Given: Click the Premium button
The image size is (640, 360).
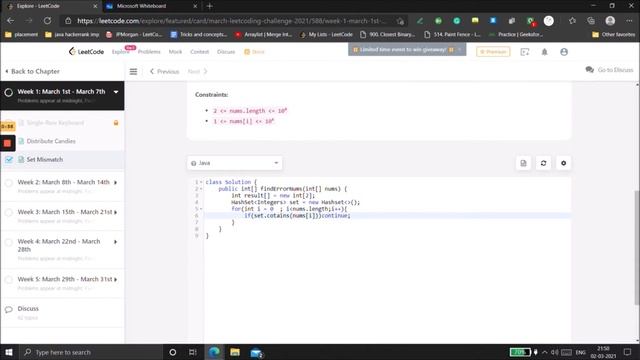Looking at the screenshot, I should click(x=493, y=52).
